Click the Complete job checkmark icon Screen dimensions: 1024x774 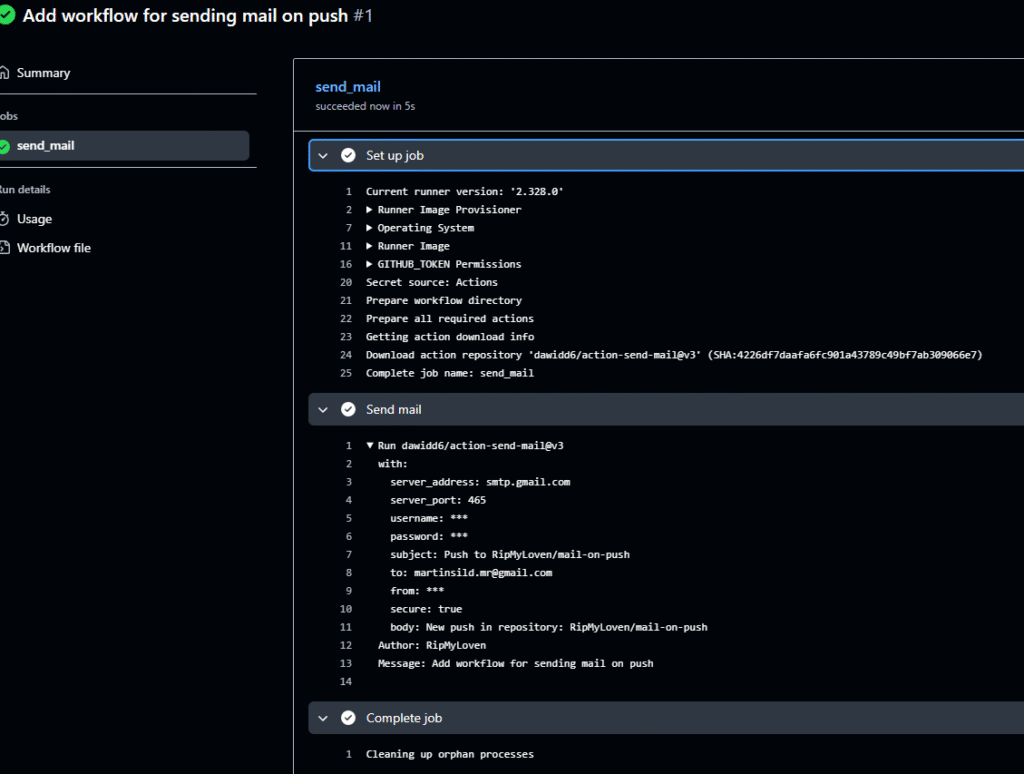click(348, 718)
